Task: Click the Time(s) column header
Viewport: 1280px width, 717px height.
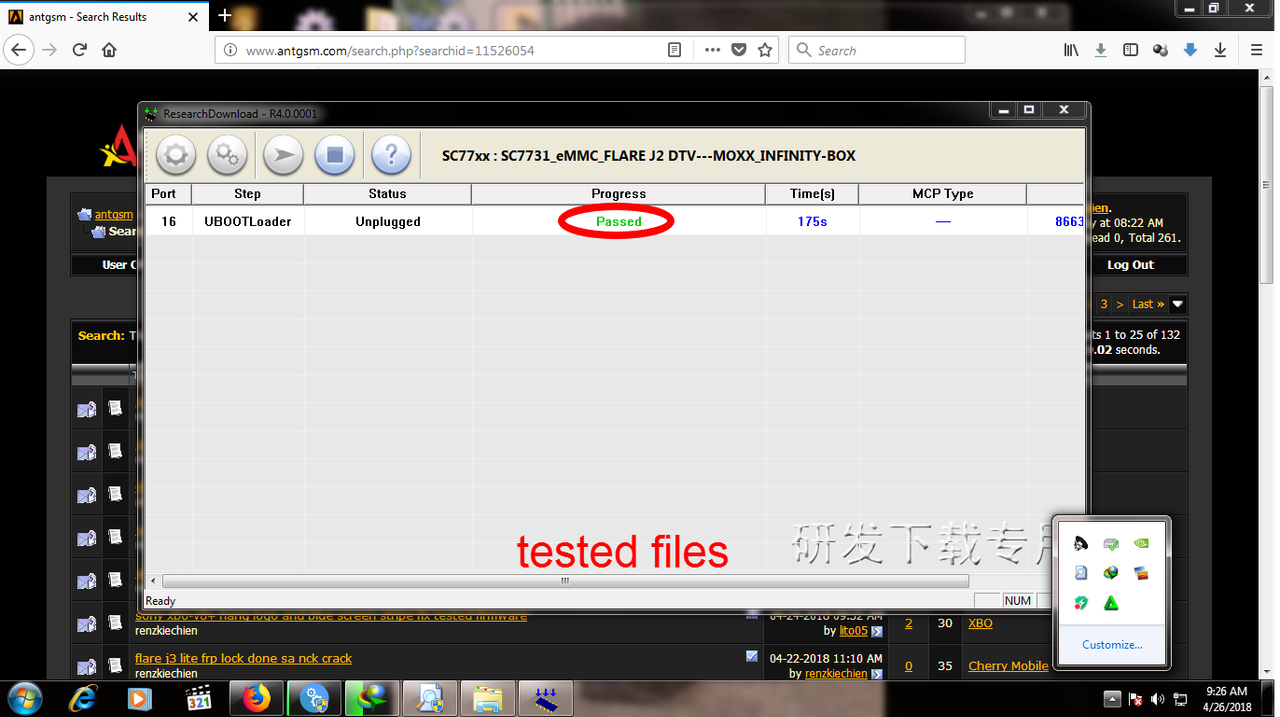Action: (x=812, y=194)
